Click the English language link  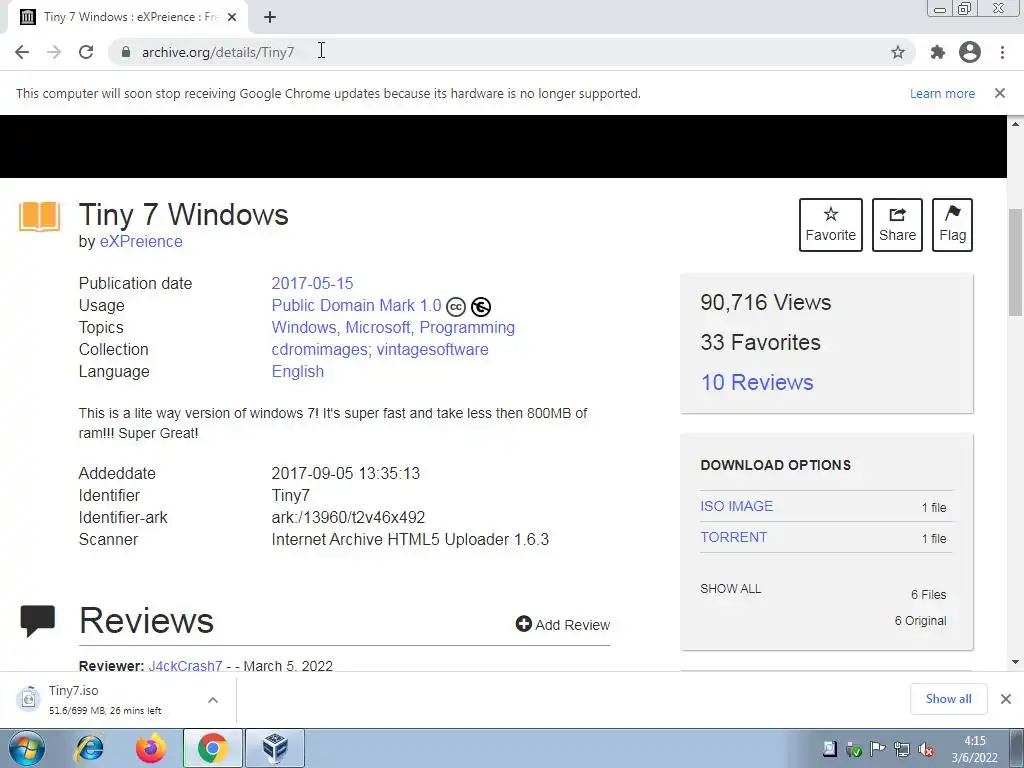coord(298,372)
